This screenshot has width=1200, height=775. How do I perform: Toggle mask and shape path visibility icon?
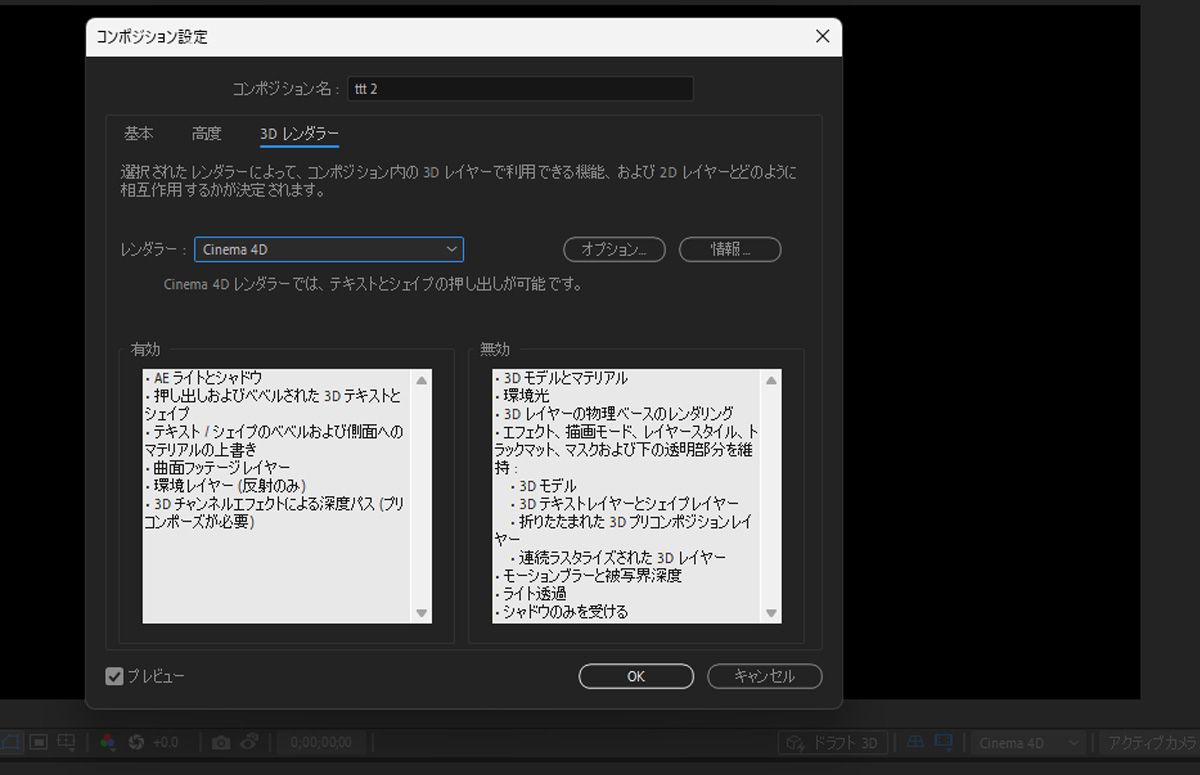8,742
